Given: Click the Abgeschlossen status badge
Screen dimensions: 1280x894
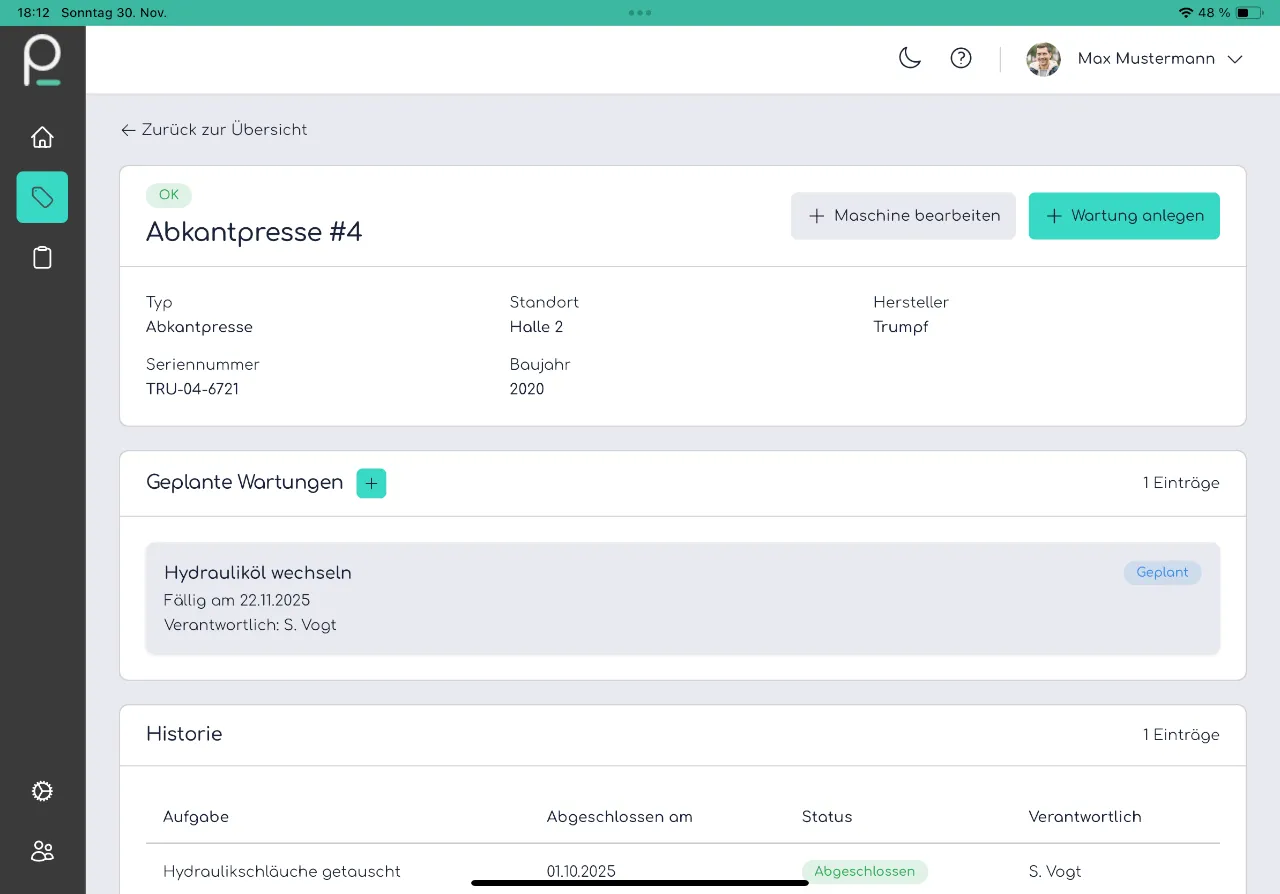Looking at the screenshot, I should pyautogui.click(x=864, y=871).
